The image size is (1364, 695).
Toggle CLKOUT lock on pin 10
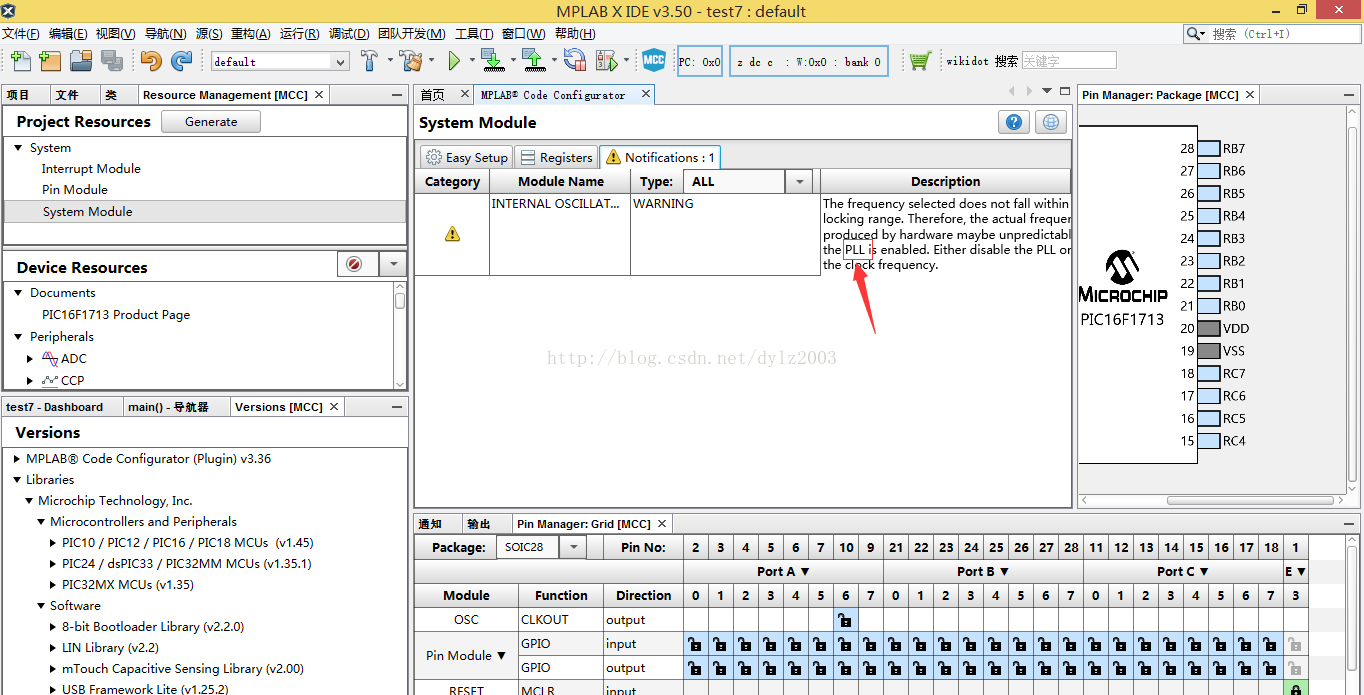(845, 620)
